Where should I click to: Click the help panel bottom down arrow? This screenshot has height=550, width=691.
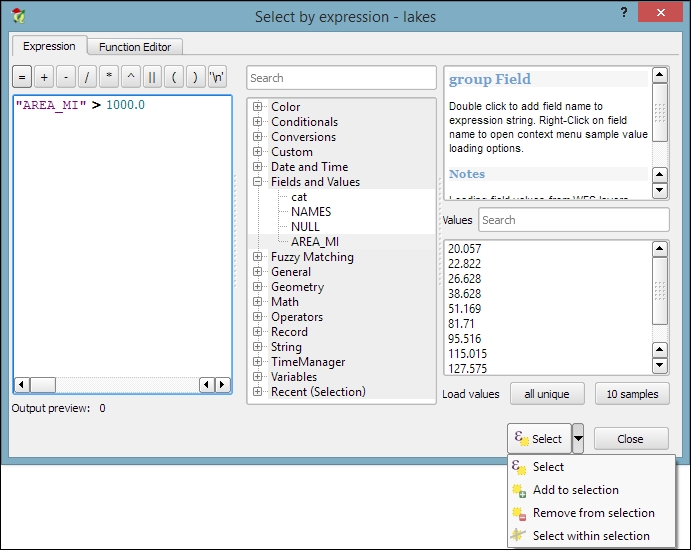[659, 190]
